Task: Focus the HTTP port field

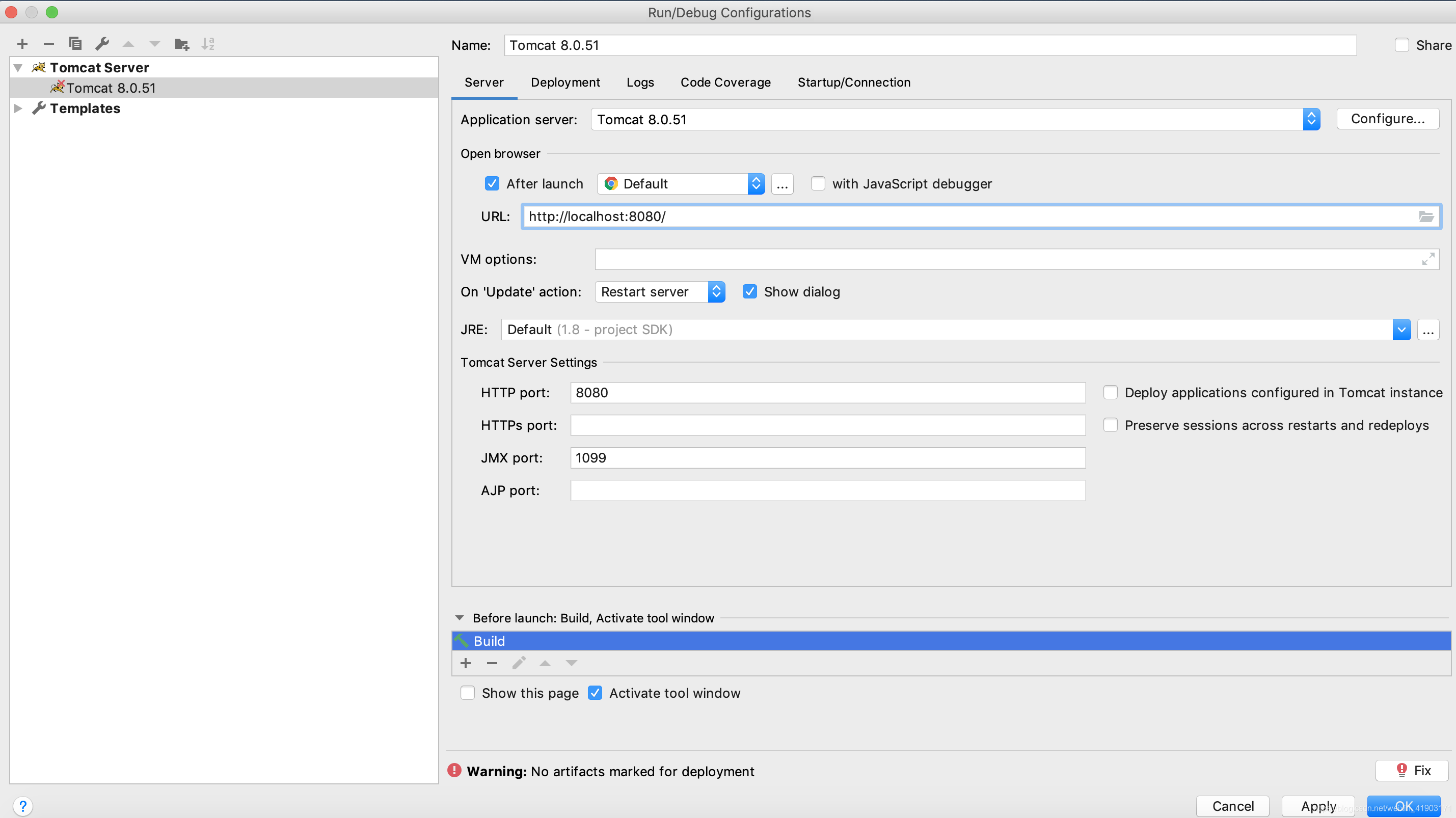Action: (827, 393)
